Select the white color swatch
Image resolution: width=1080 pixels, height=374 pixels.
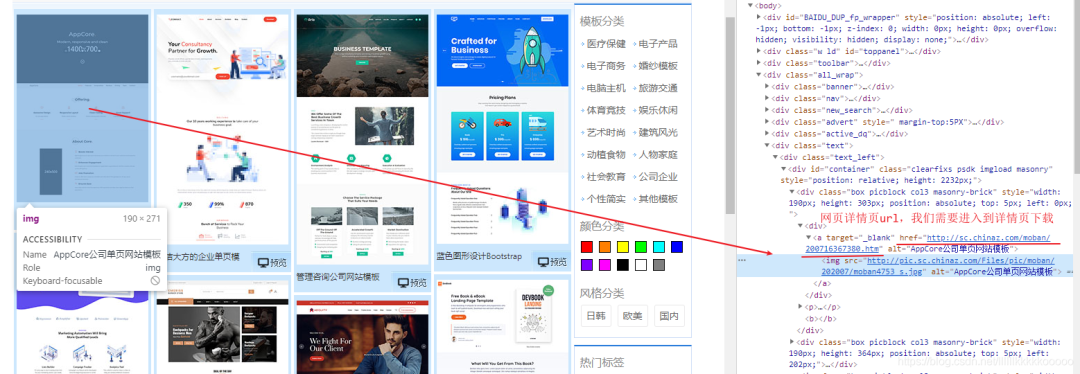641,264
